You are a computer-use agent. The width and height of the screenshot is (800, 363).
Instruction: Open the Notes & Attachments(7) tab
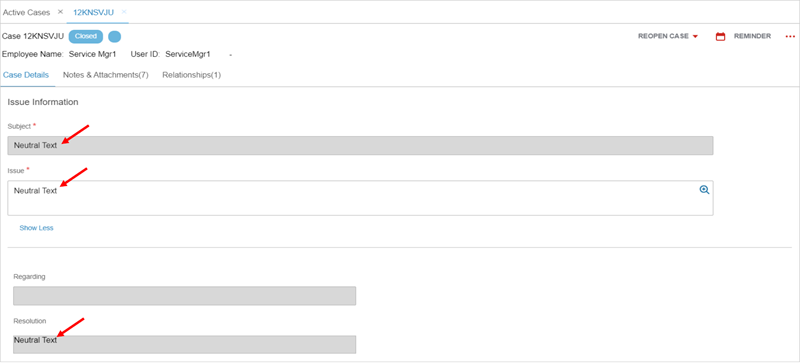coord(106,75)
